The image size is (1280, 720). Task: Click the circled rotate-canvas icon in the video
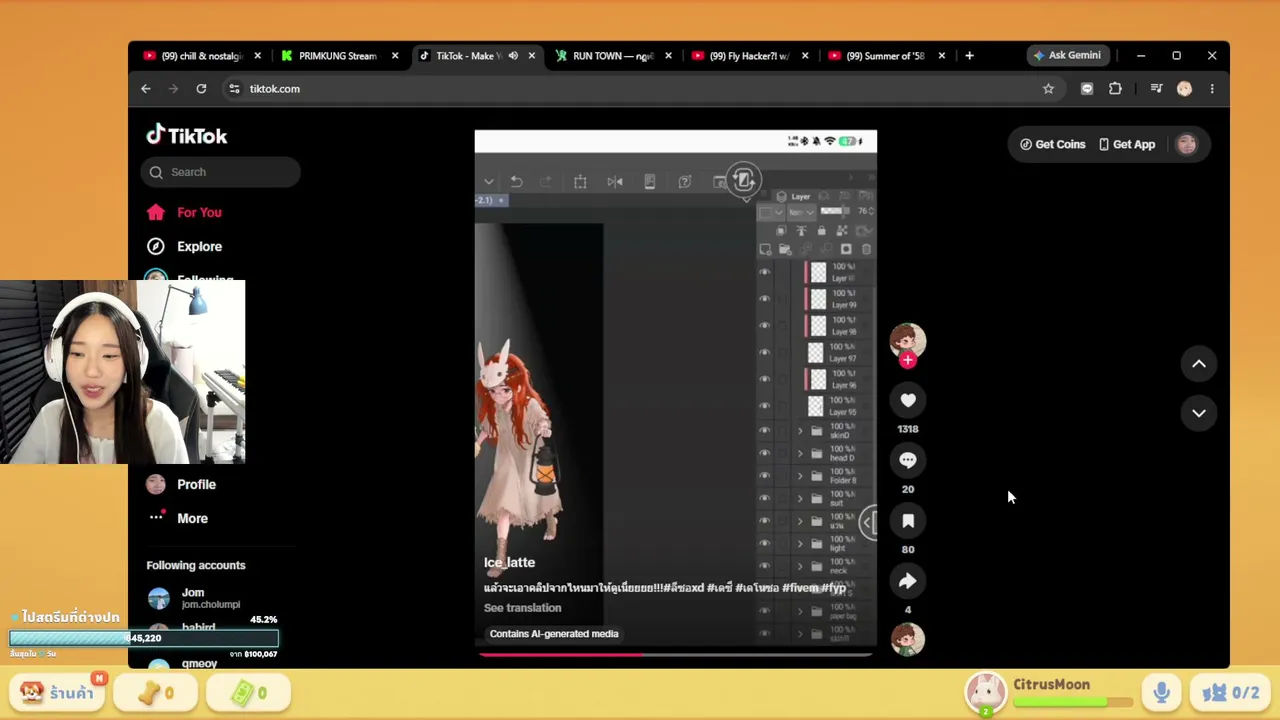743,180
